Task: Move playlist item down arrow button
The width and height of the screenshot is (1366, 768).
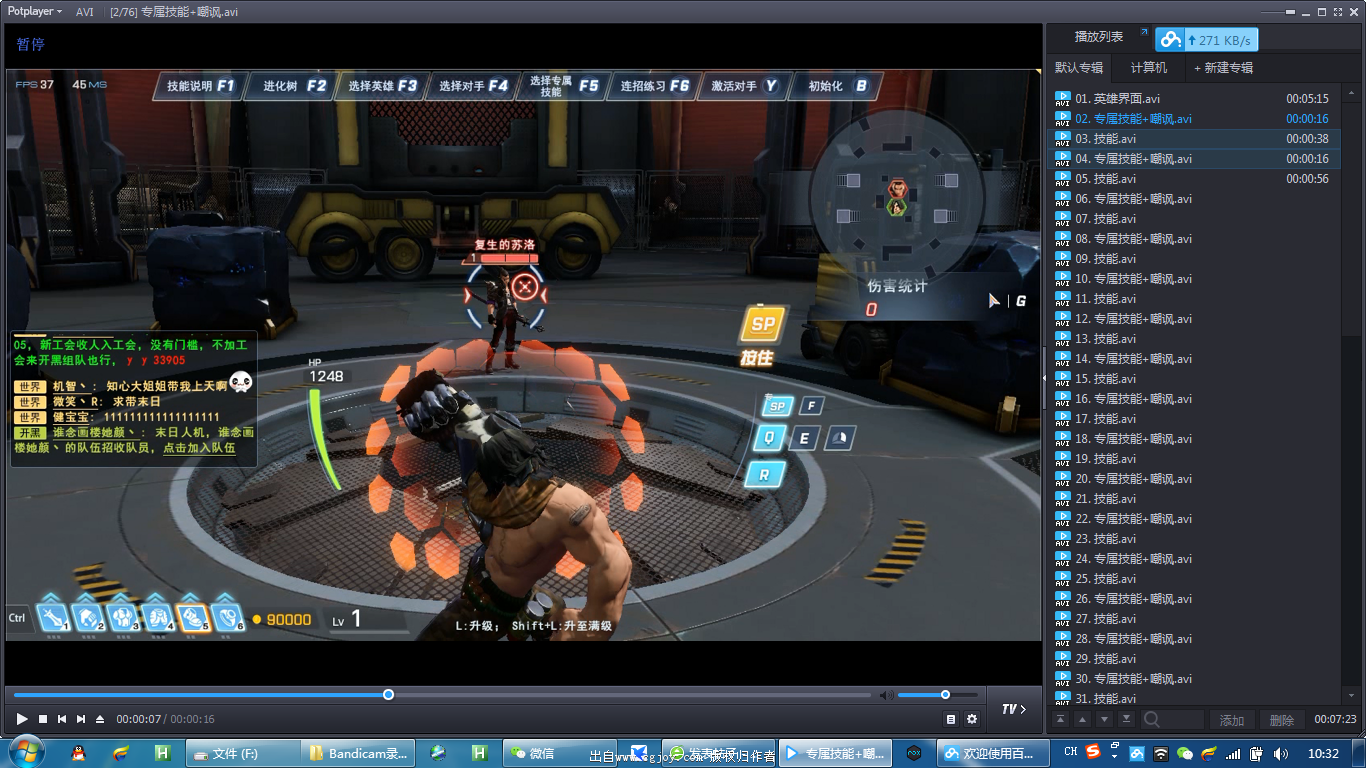Action: coord(1104,719)
